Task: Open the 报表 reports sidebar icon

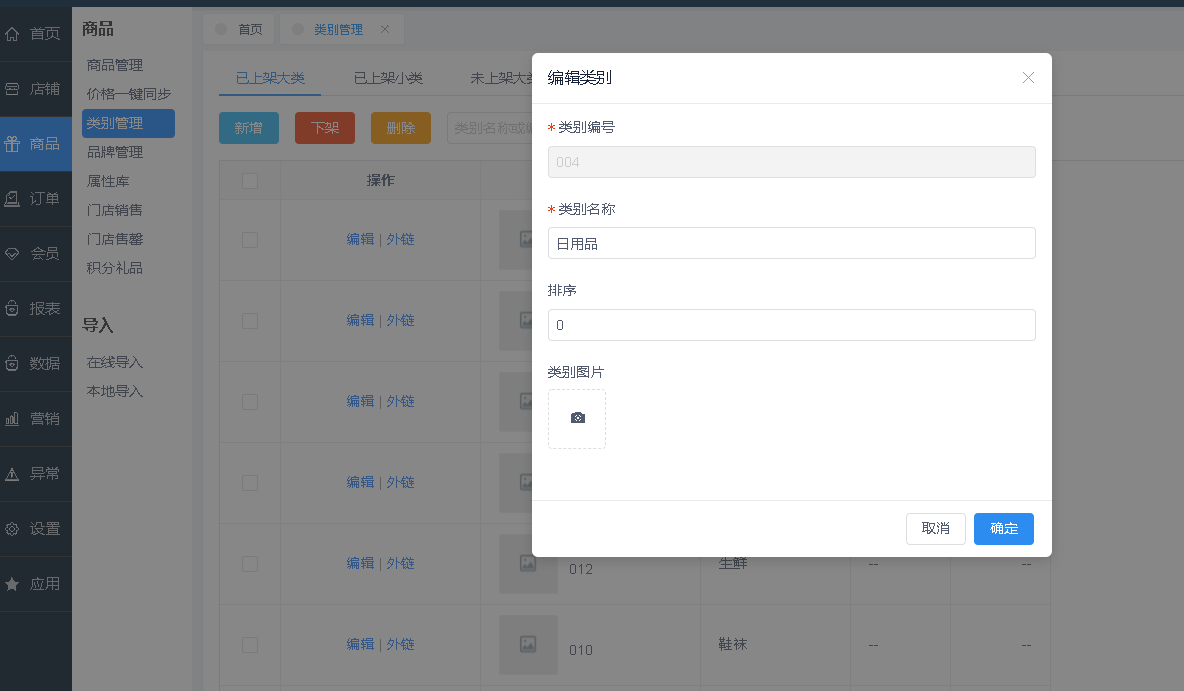Action: [12, 309]
